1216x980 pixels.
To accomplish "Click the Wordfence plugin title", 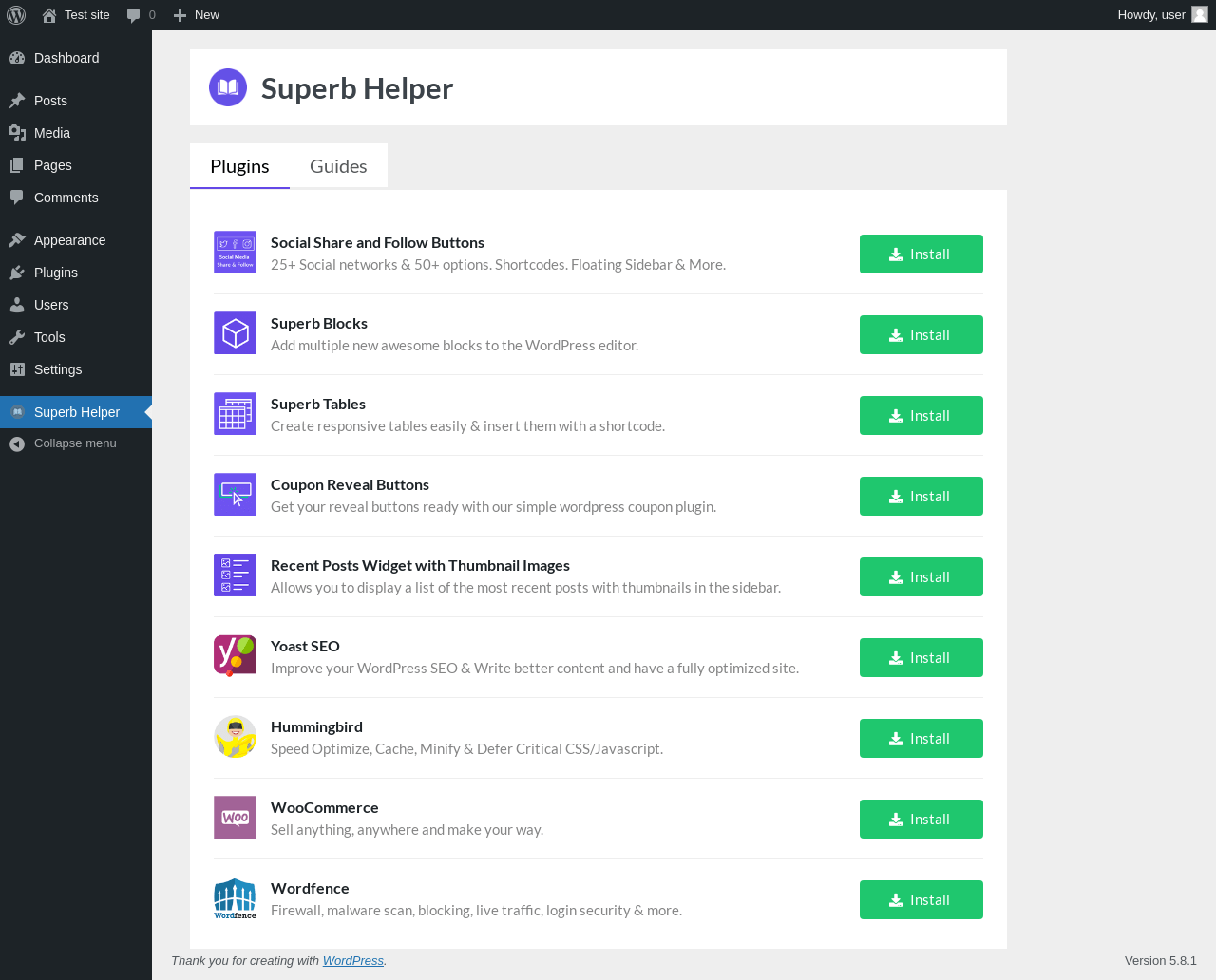I will coord(310,889).
